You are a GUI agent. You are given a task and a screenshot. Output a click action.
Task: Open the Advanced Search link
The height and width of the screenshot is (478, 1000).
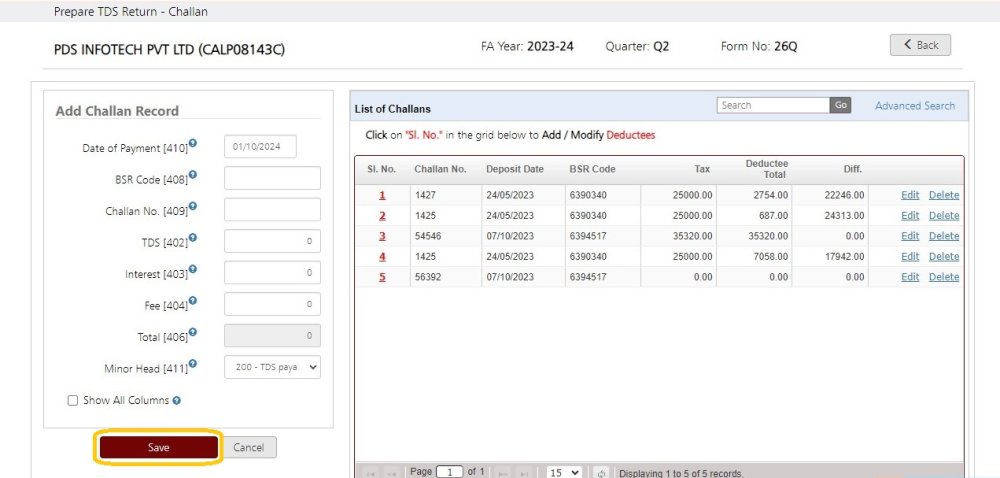point(914,106)
